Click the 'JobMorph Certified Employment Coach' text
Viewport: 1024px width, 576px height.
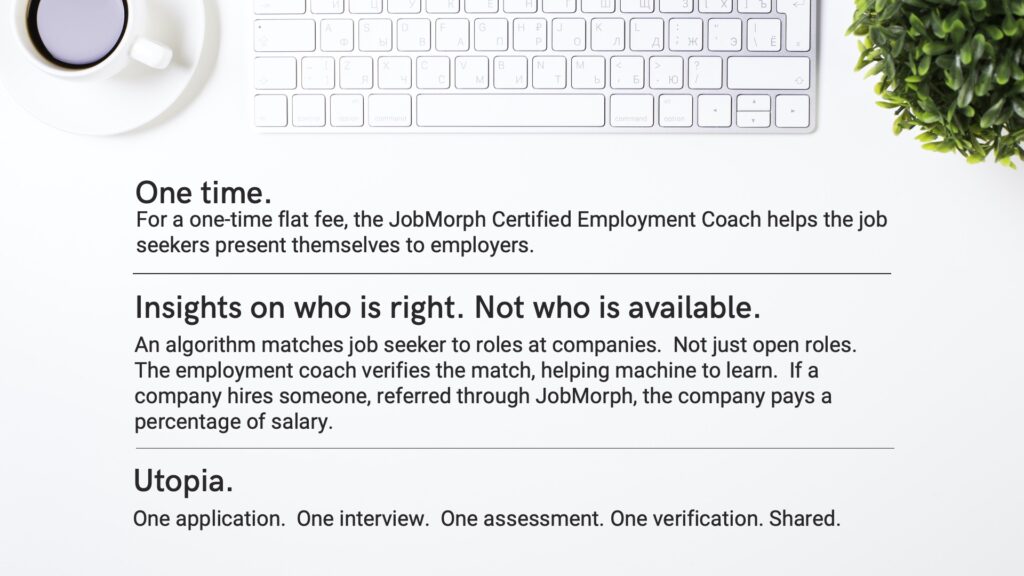[575, 219]
